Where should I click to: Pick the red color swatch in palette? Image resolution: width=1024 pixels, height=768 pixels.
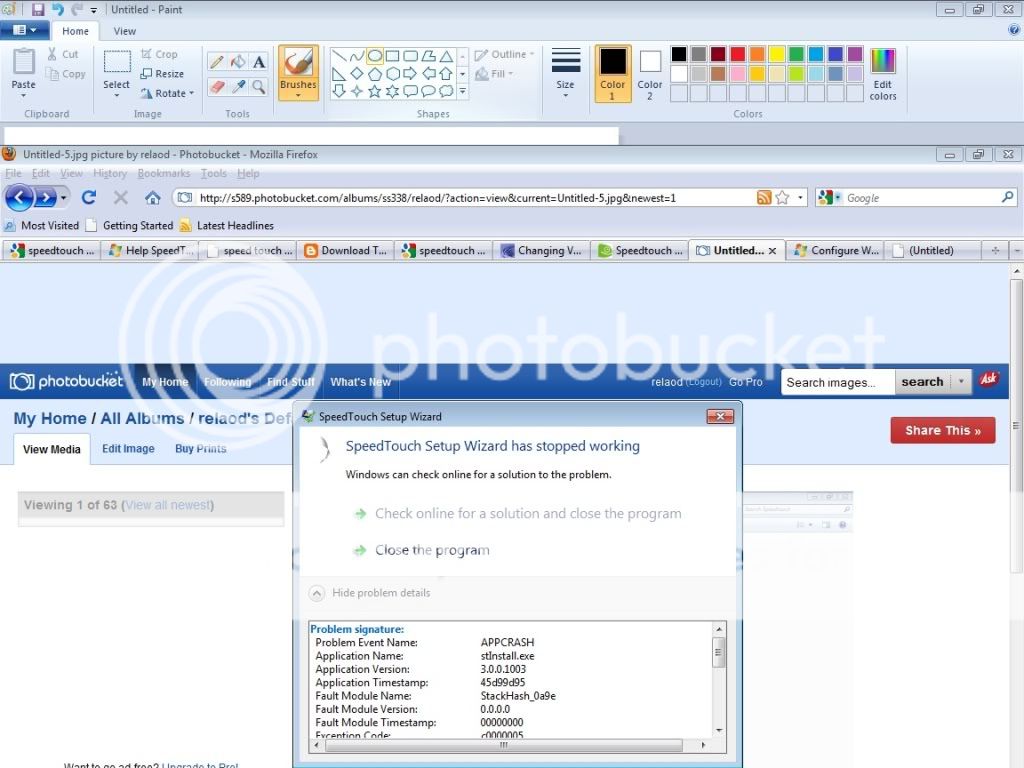(737, 54)
